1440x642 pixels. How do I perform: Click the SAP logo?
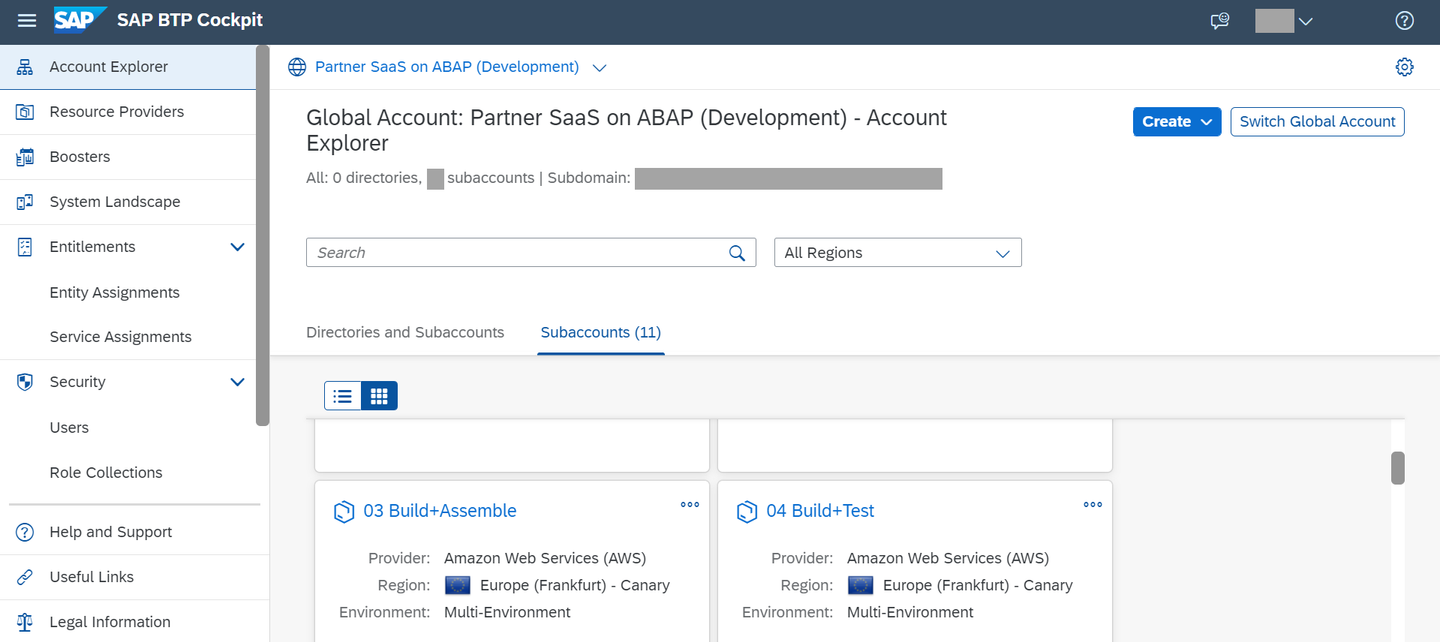point(80,20)
